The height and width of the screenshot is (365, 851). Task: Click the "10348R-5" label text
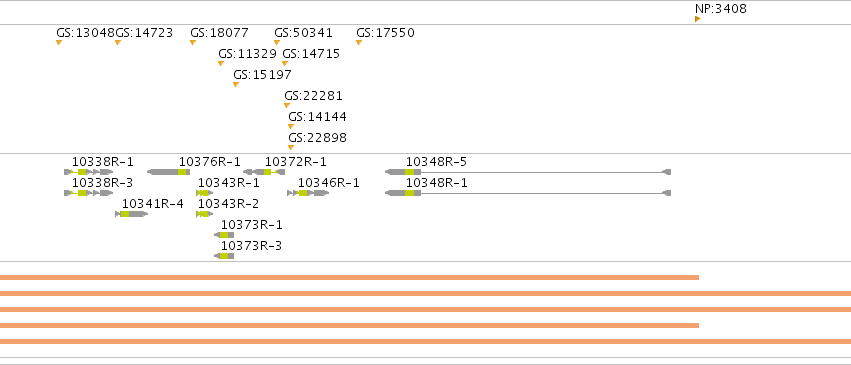(436, 162)
